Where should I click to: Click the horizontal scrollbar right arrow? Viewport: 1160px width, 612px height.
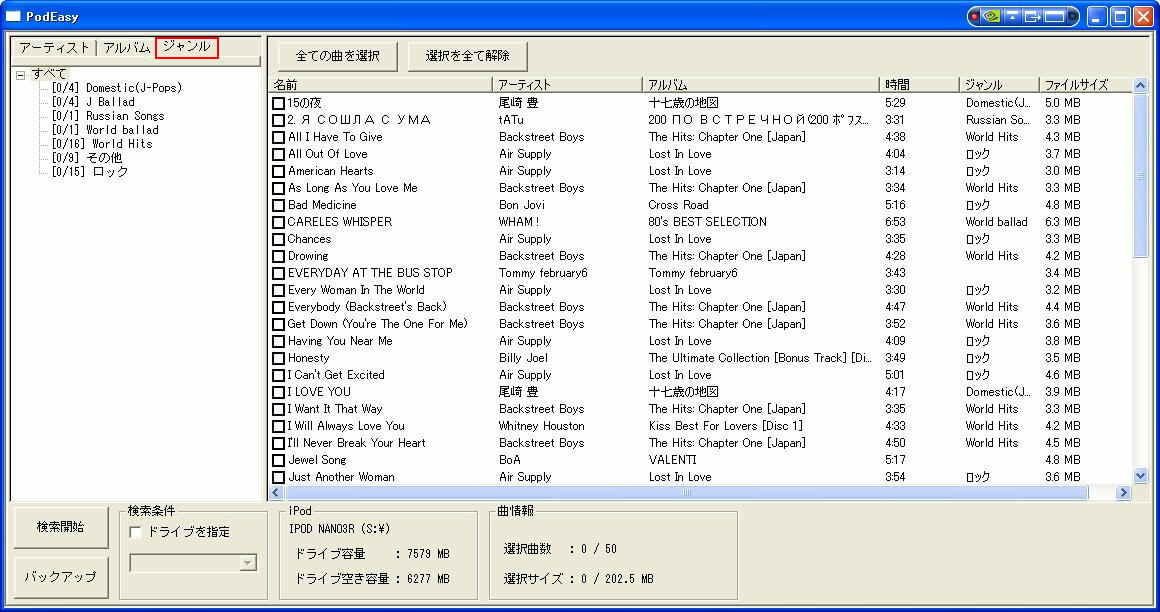click(1123, 493)
